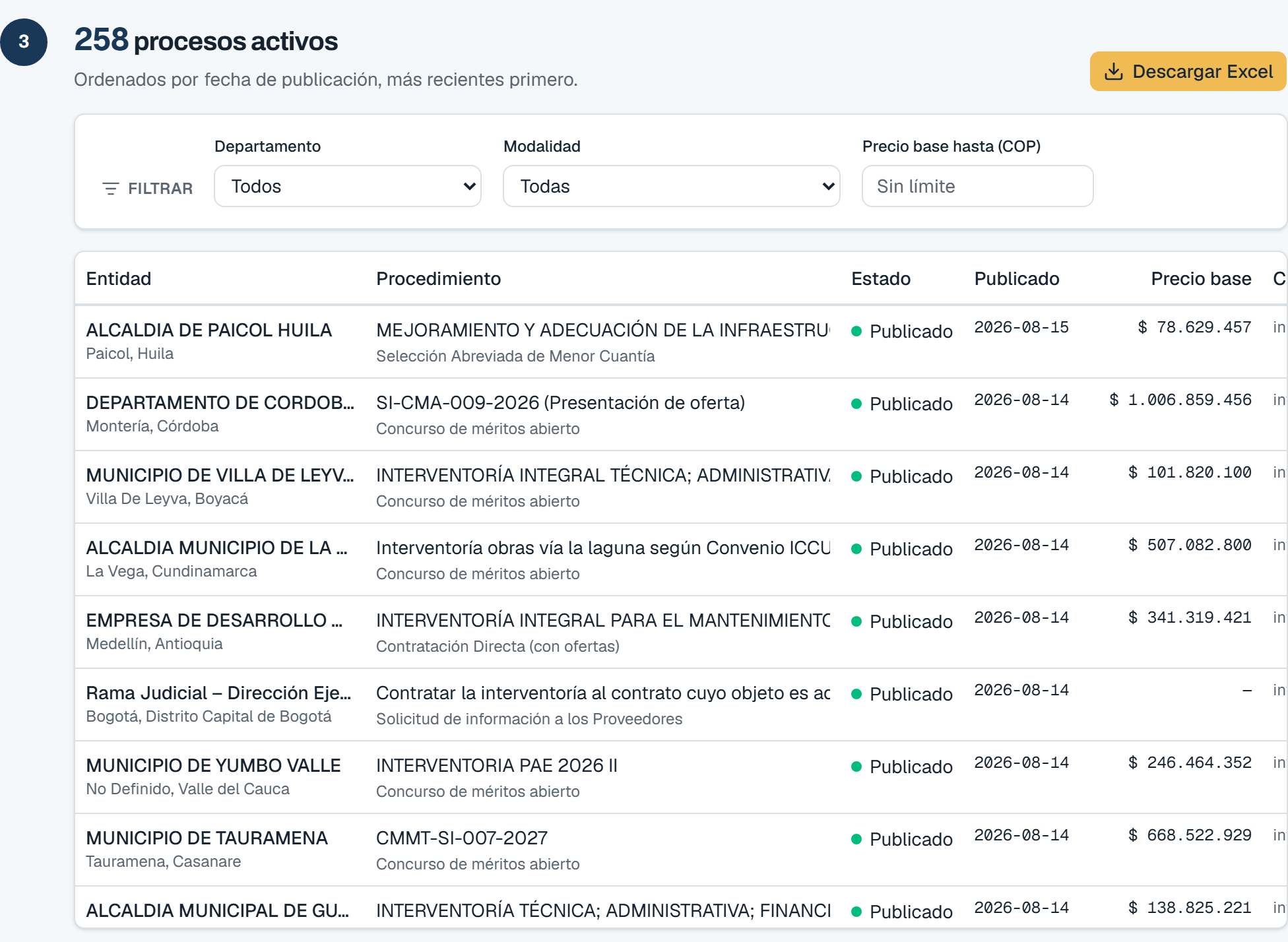Image resolution: width=1288 pixels, height=942 pixels.
Task: Click the 258 procesos activos heading
Action: click(x=206, y=40)
